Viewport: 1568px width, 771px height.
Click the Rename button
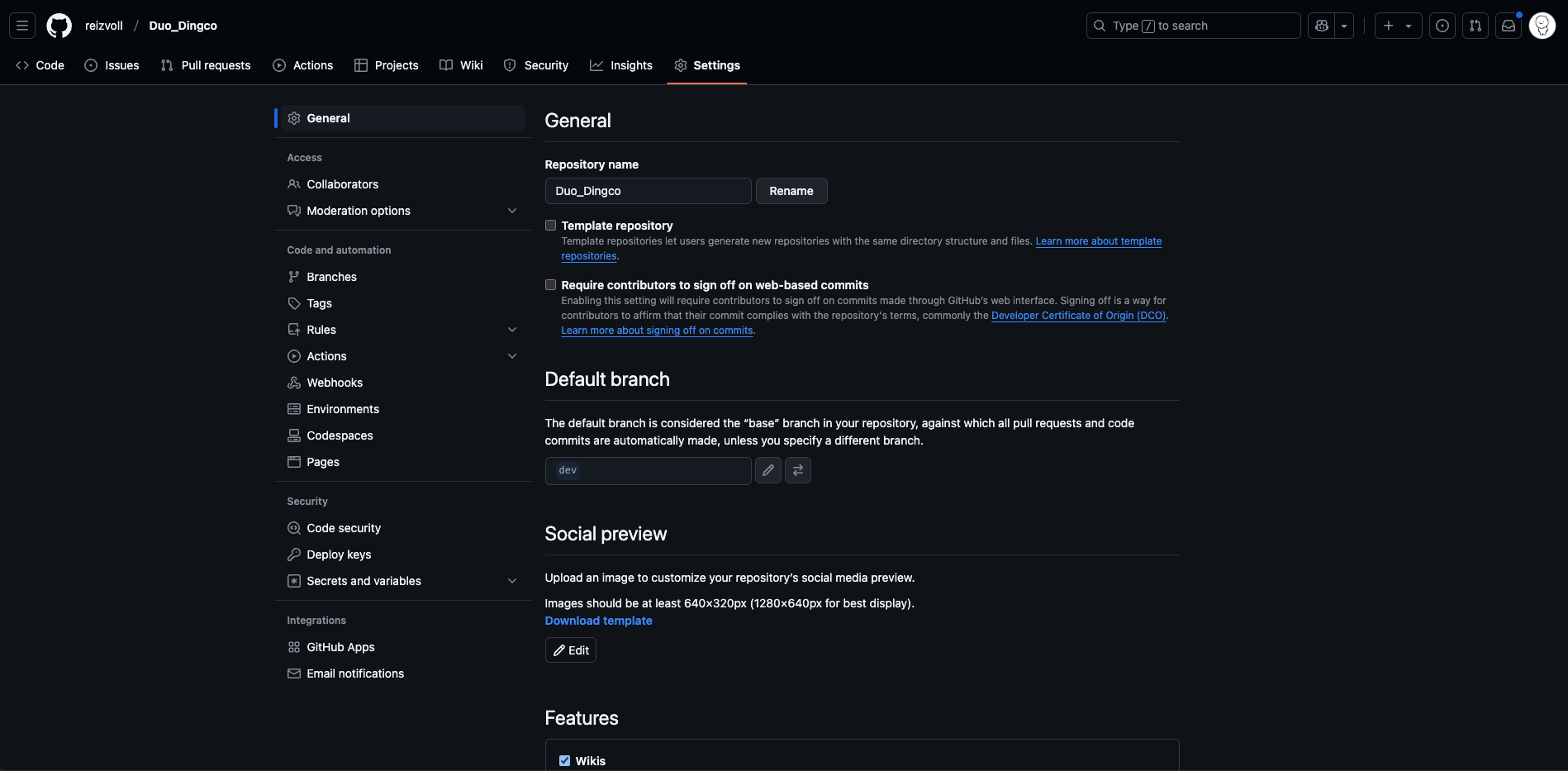[791, 191]
